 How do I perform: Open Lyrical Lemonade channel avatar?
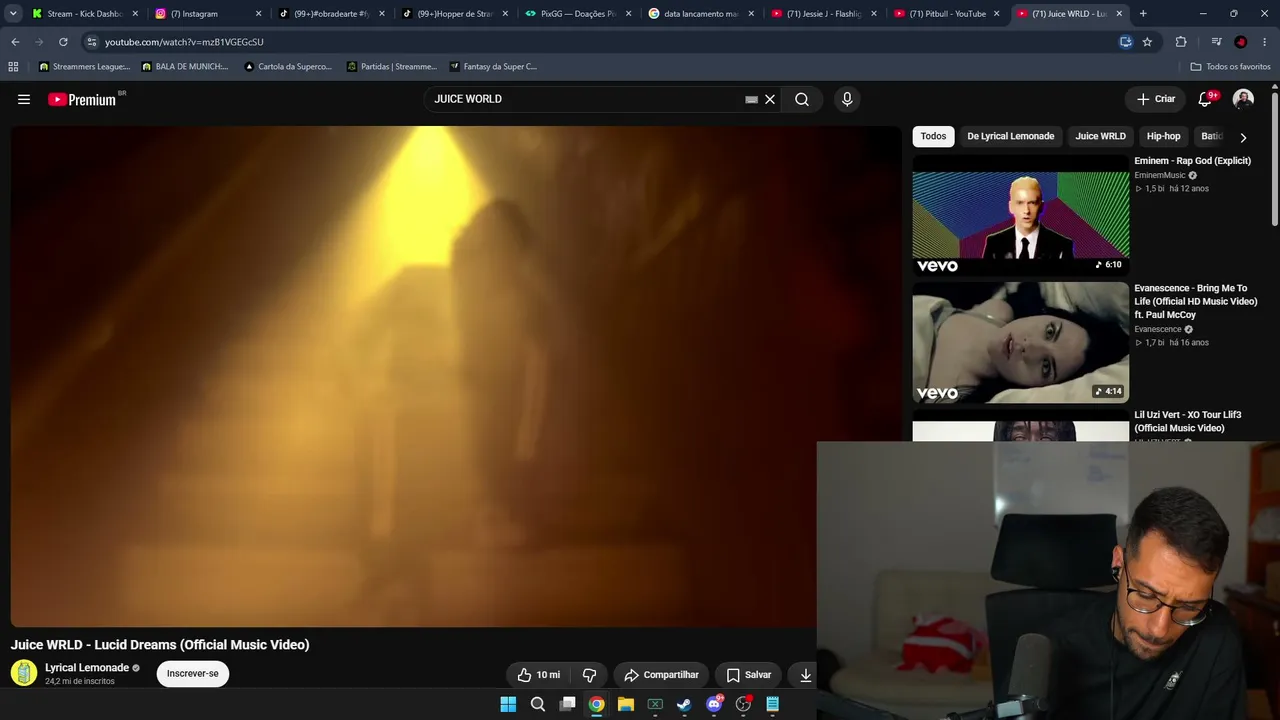click(24, 673)
